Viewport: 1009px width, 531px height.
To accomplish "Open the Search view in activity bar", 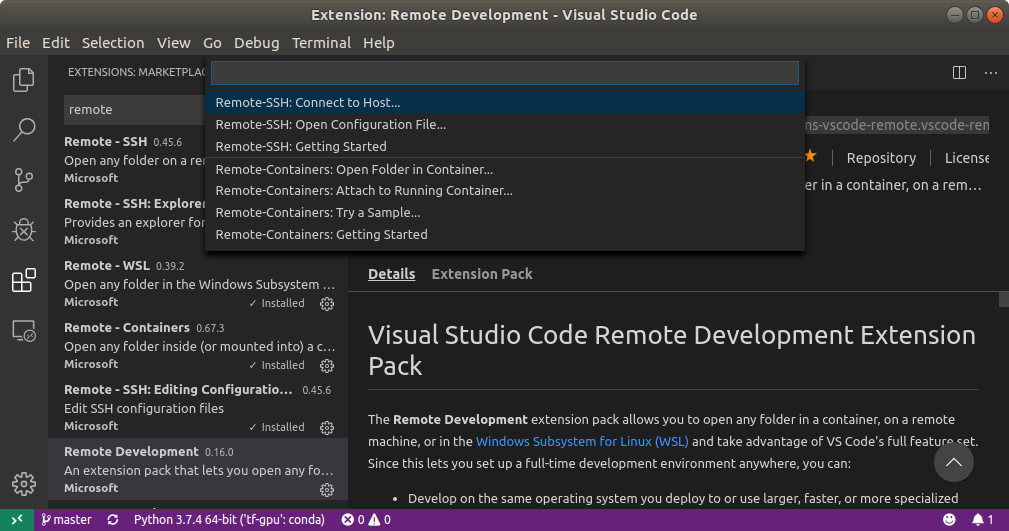I will [x=24, y=129].
